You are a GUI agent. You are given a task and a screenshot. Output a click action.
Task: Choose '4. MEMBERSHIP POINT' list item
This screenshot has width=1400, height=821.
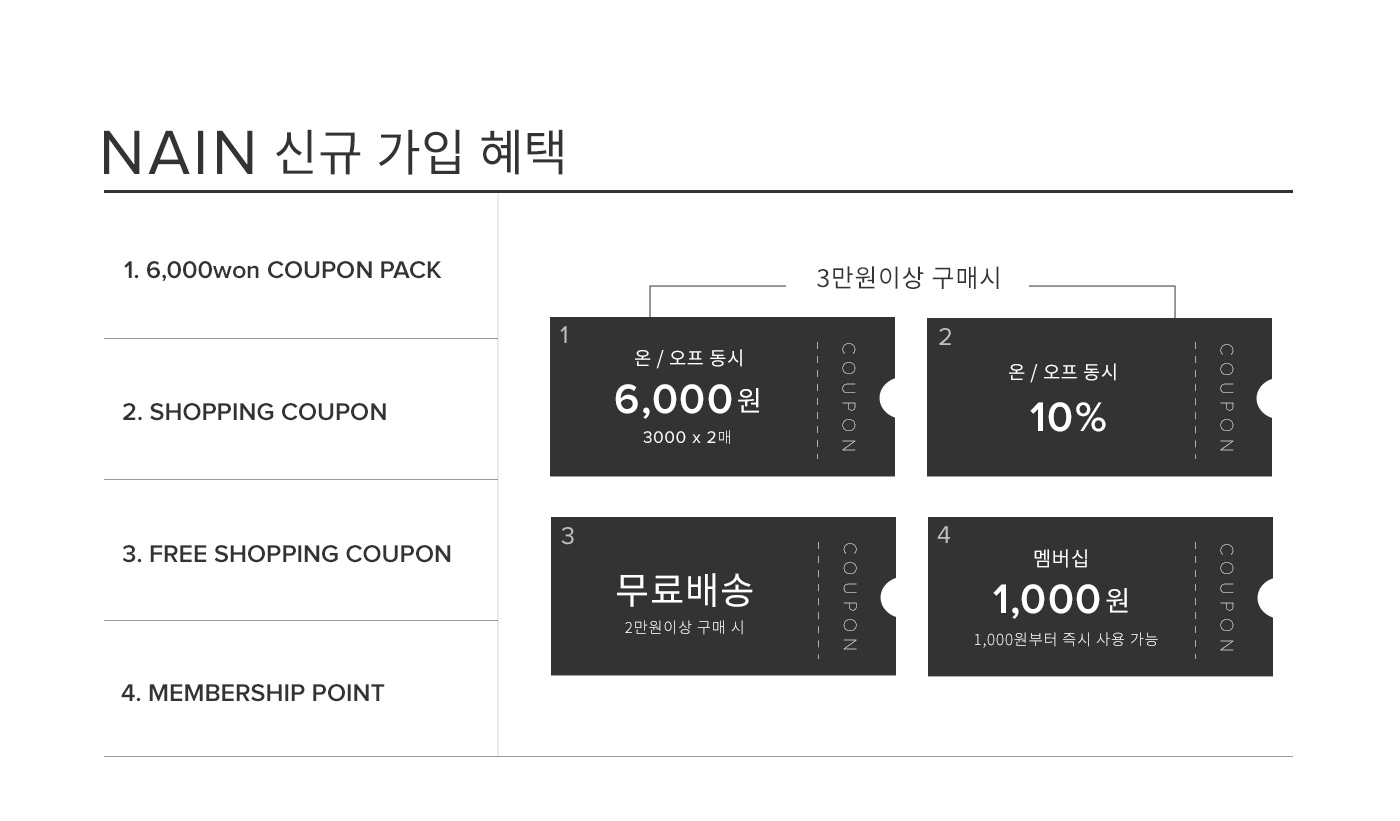(x=252, y=693)
